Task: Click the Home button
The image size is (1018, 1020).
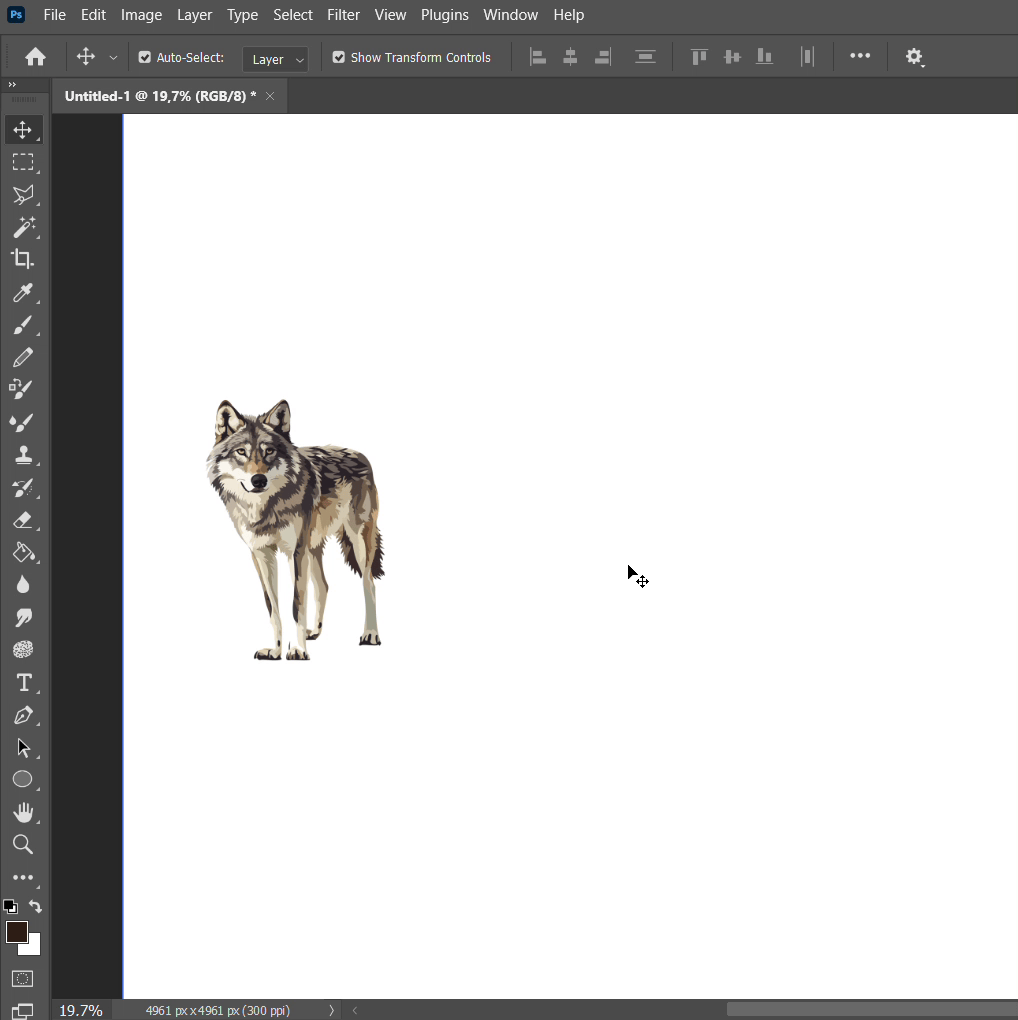Action: click(35, 57)
